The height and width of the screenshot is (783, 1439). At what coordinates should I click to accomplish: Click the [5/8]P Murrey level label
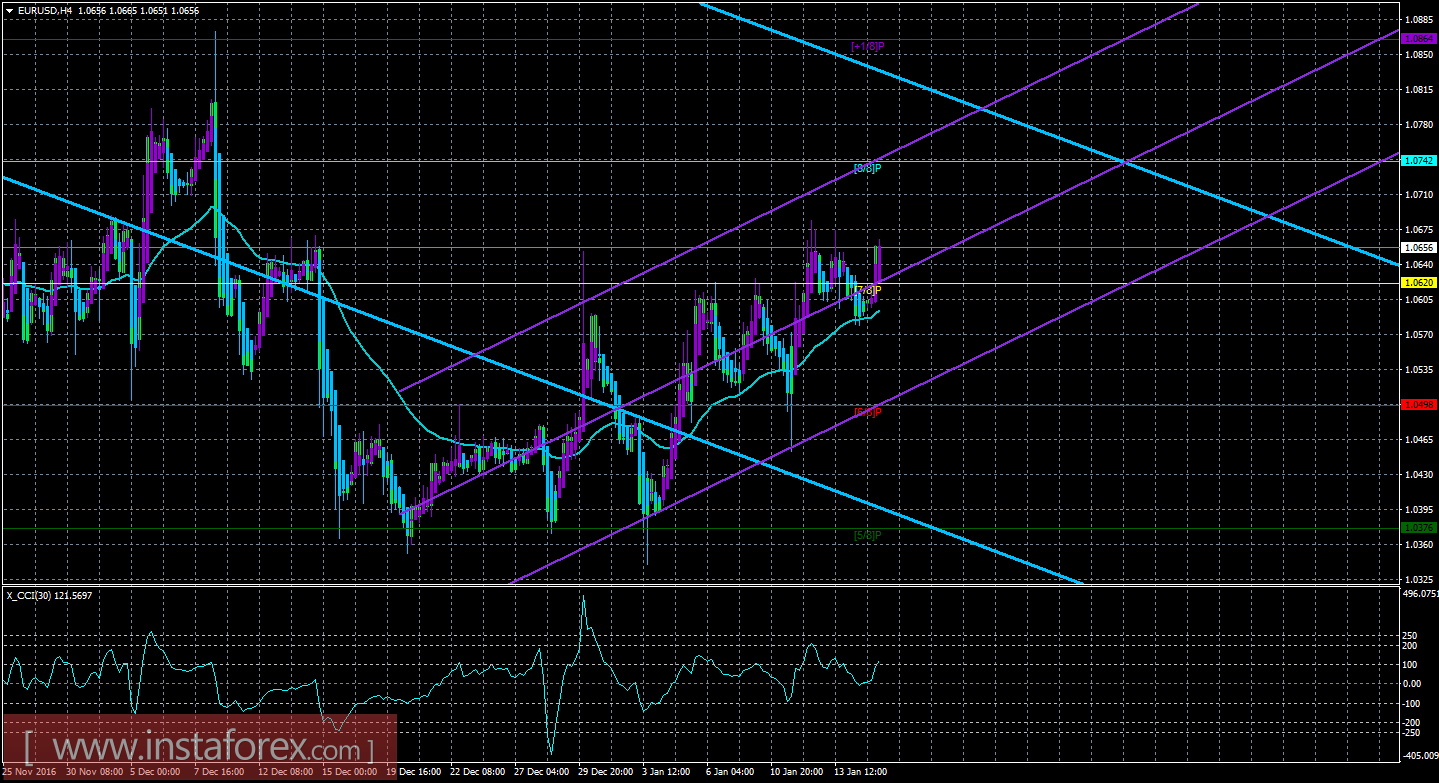[867, 534]
